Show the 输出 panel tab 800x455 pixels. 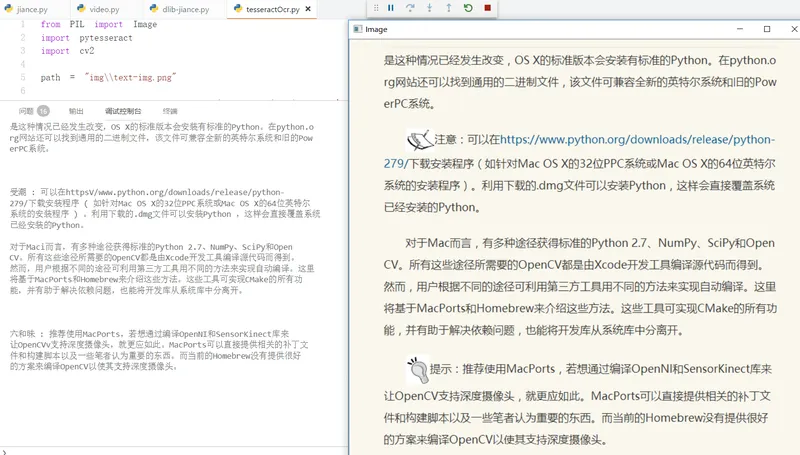[76, 111]
